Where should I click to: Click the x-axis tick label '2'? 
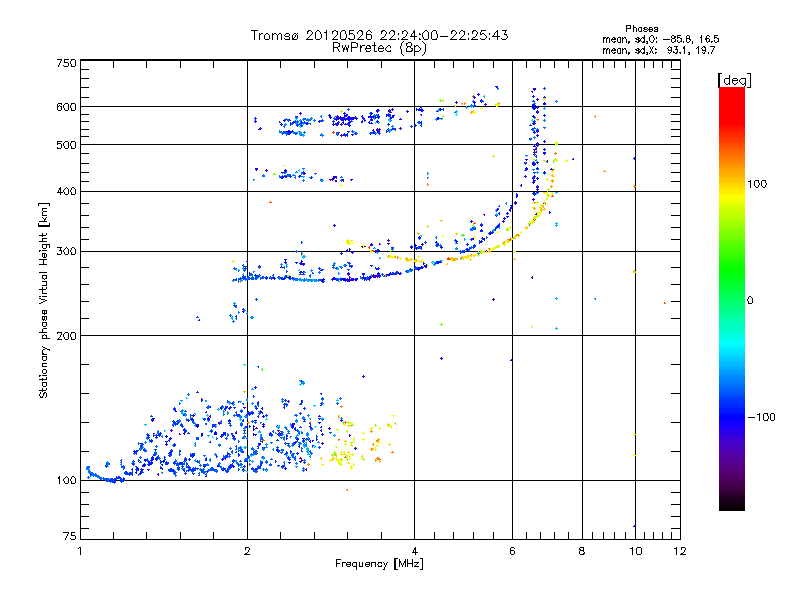247,551
